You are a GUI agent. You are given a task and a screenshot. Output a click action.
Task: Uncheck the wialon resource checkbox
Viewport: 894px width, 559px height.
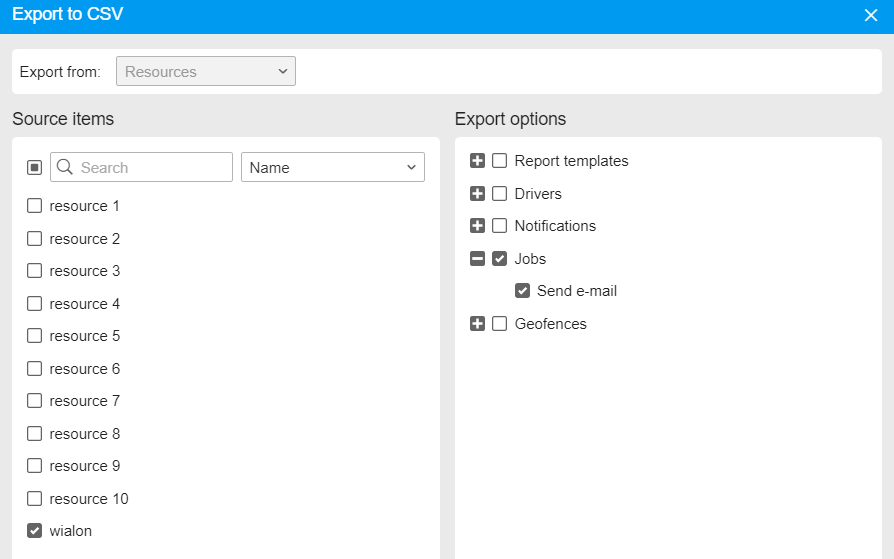pyautogui.click(x=34, y=531)
